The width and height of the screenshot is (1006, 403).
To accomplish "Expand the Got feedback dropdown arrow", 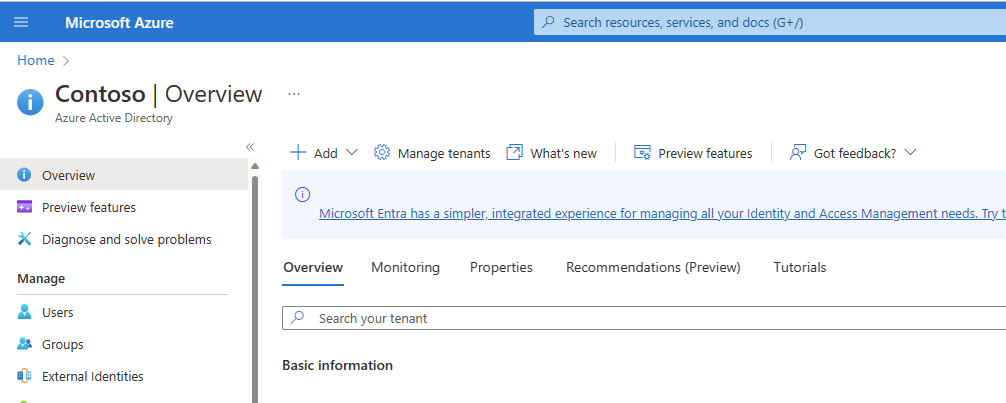I will [910, 153].
